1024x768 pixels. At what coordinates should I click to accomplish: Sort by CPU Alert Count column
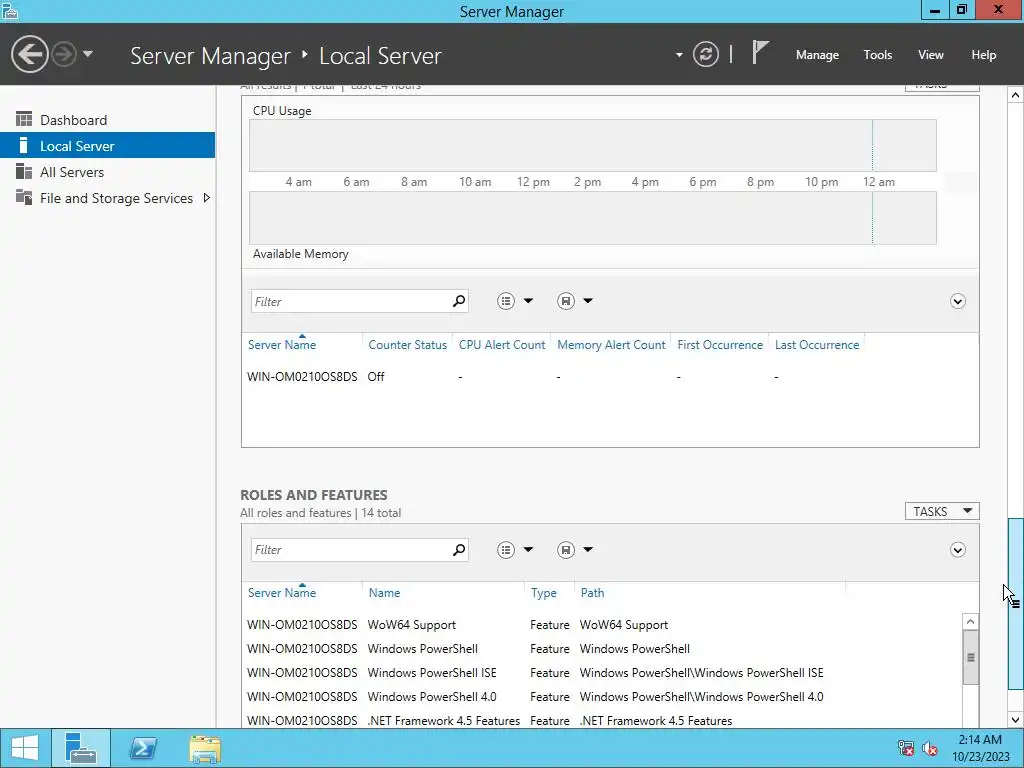point(502,345)
